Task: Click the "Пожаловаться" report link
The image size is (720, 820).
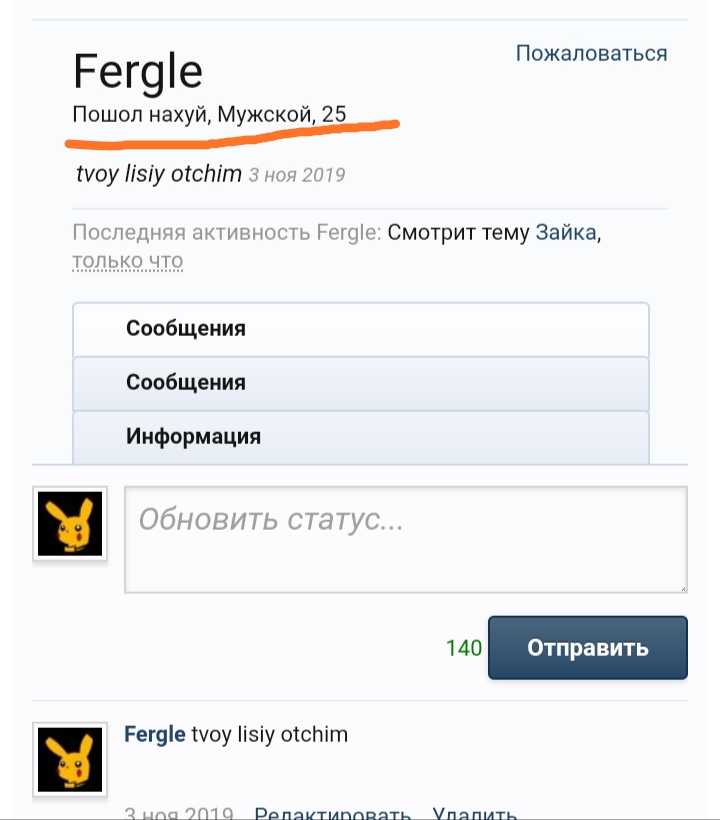Action: pyautogui.click(x=591, y=53)
